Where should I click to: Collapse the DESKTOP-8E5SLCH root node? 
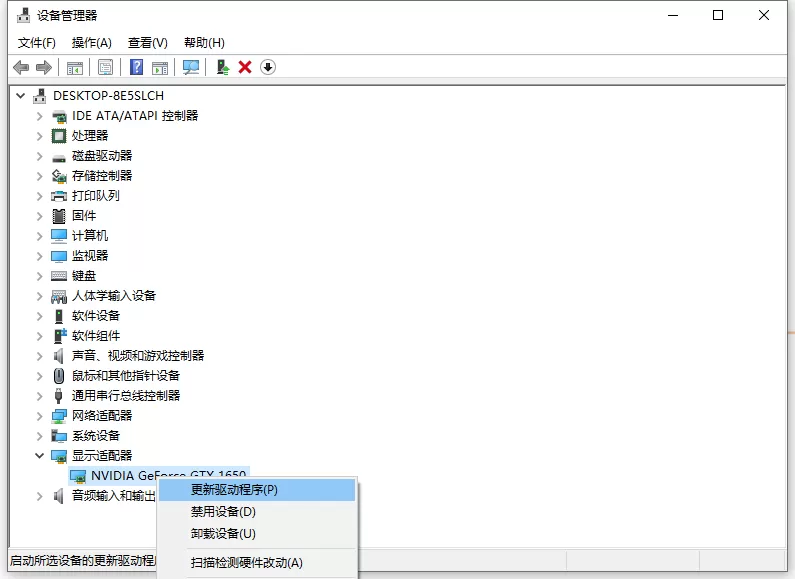[x=20, y=95]
